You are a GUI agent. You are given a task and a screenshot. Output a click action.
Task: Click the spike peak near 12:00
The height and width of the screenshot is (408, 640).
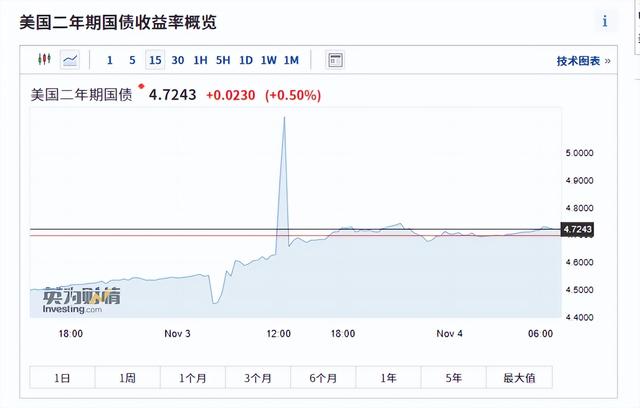tap(284, 118)
